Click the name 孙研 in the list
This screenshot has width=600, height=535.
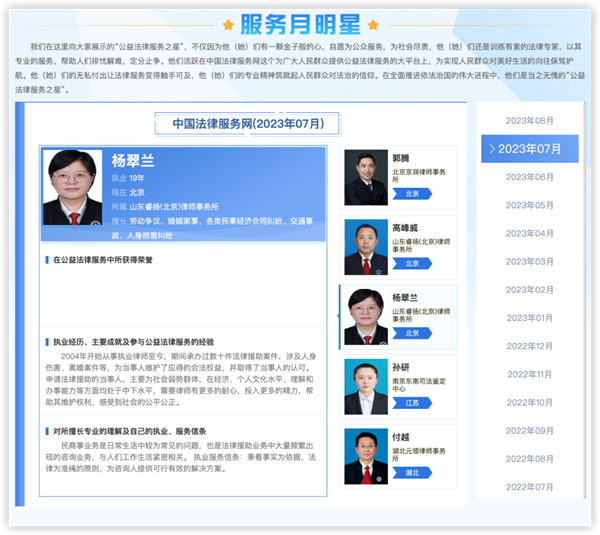(401, 367)
